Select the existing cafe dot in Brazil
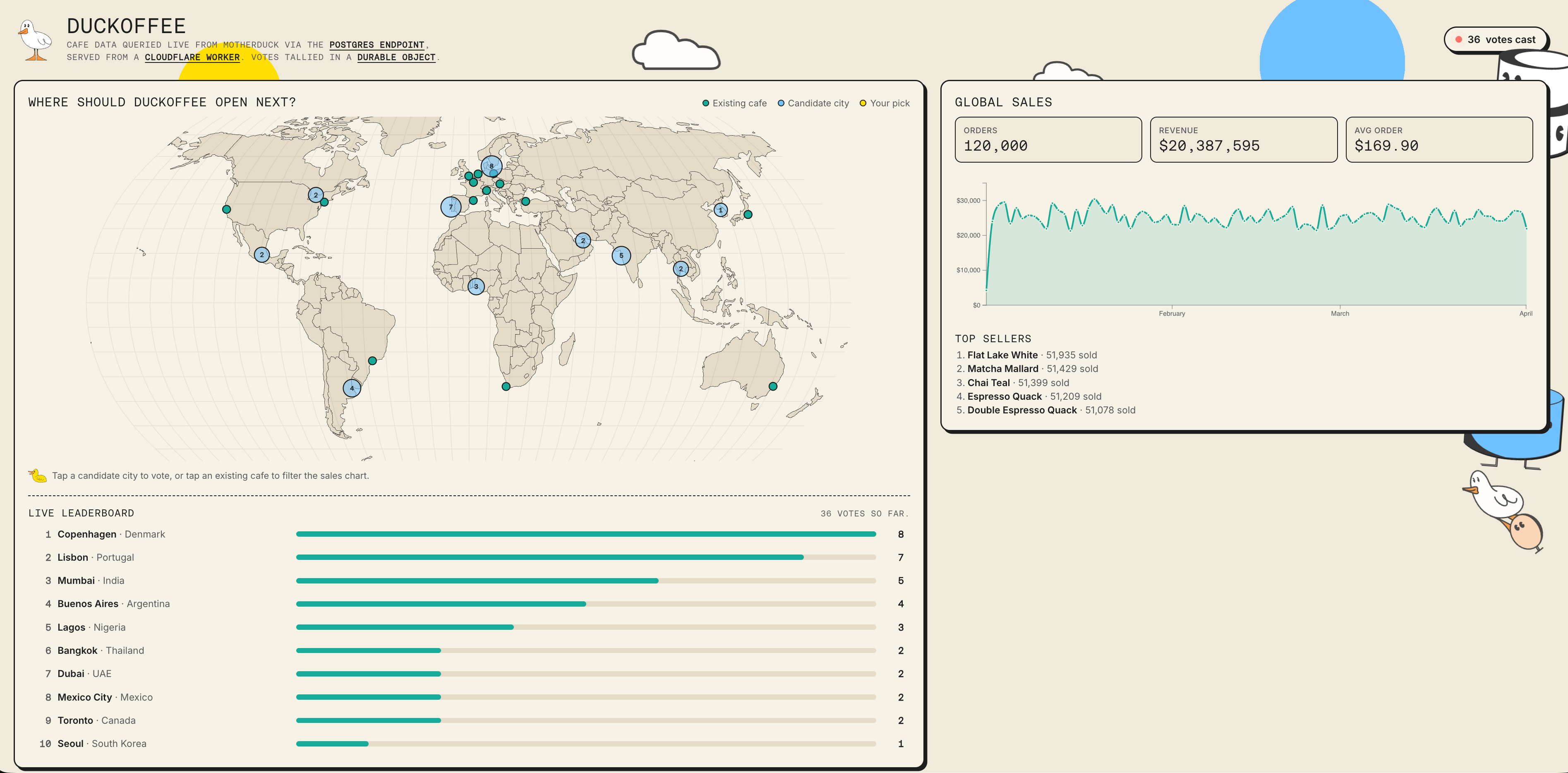 372,361
